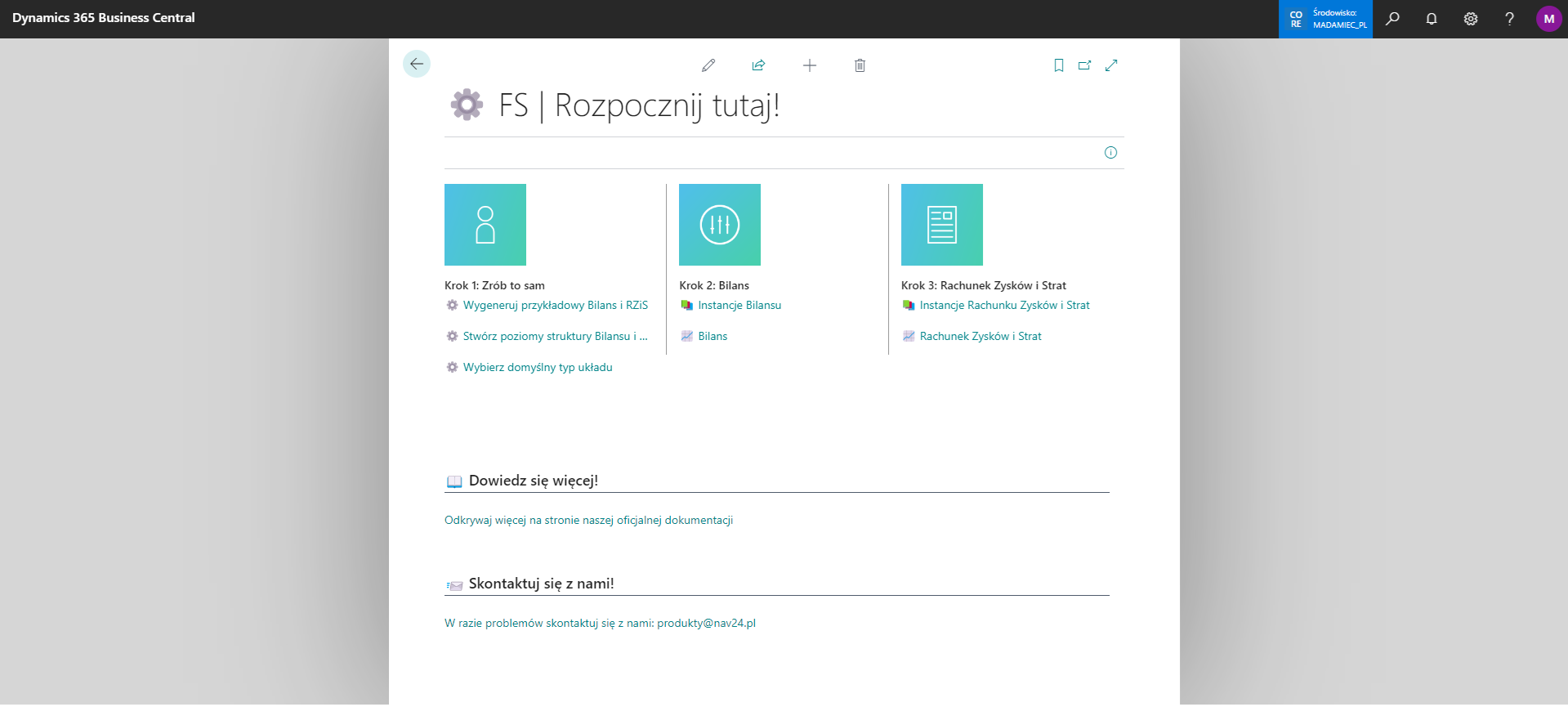Click the Krok 1: Zrób to sam heading

point(494,285)
